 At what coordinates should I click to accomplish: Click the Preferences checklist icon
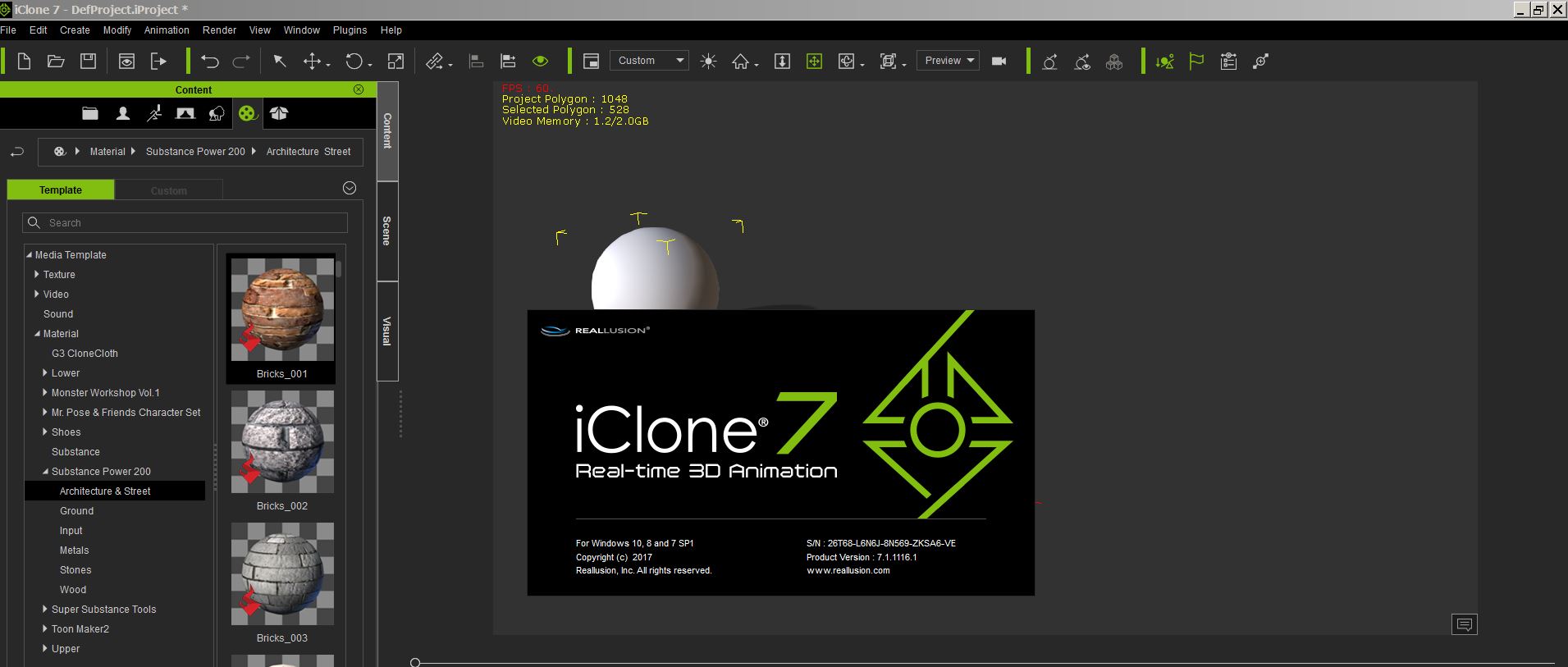[1228, 61]
